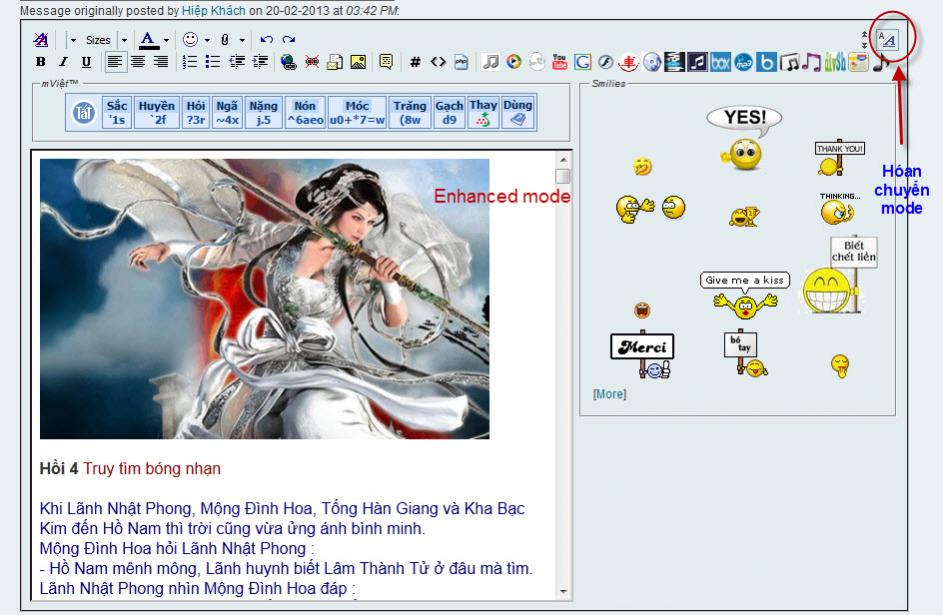Image resolution: width=943 pixels, height=615 pixels.
Task: Click the Undo arrow icon
Action: pos(266,40)
